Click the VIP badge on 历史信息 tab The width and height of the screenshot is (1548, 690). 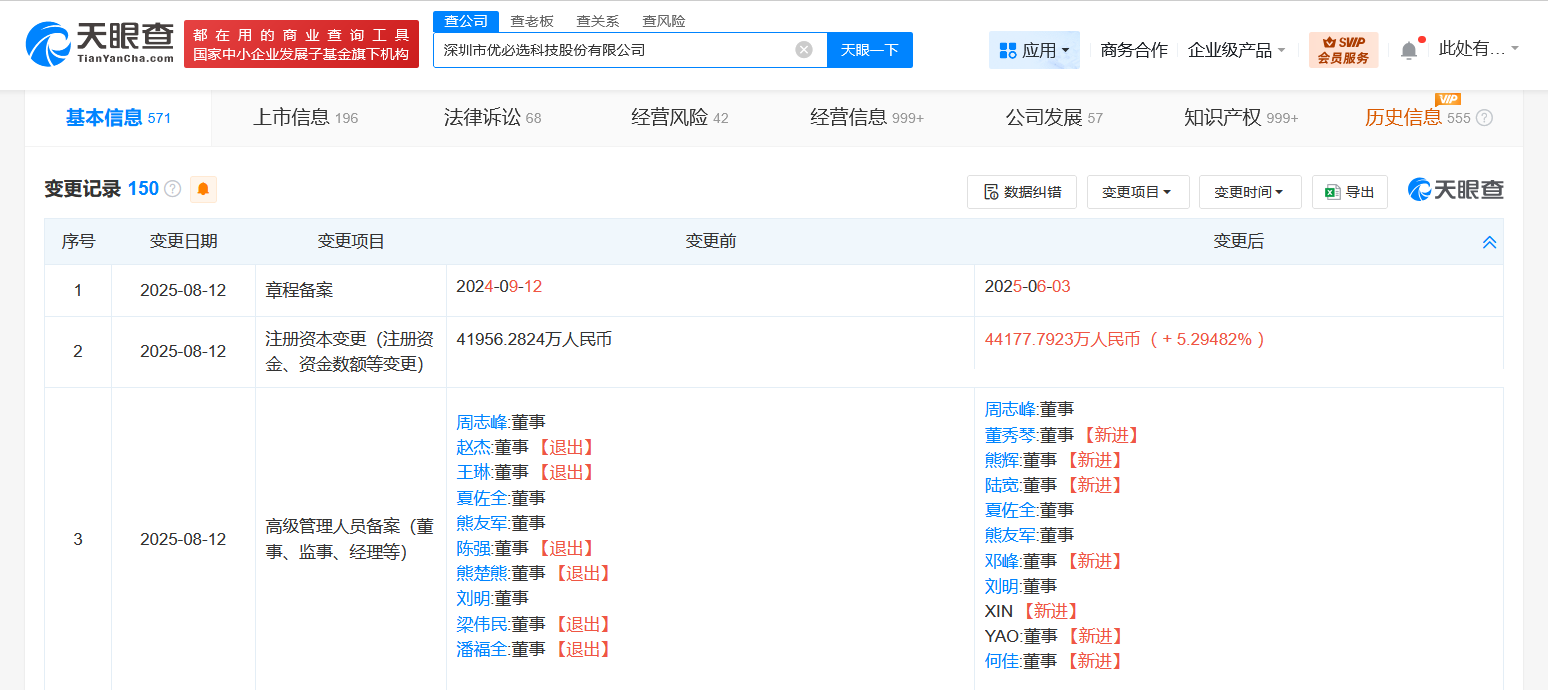click(x=1447, y=100)
